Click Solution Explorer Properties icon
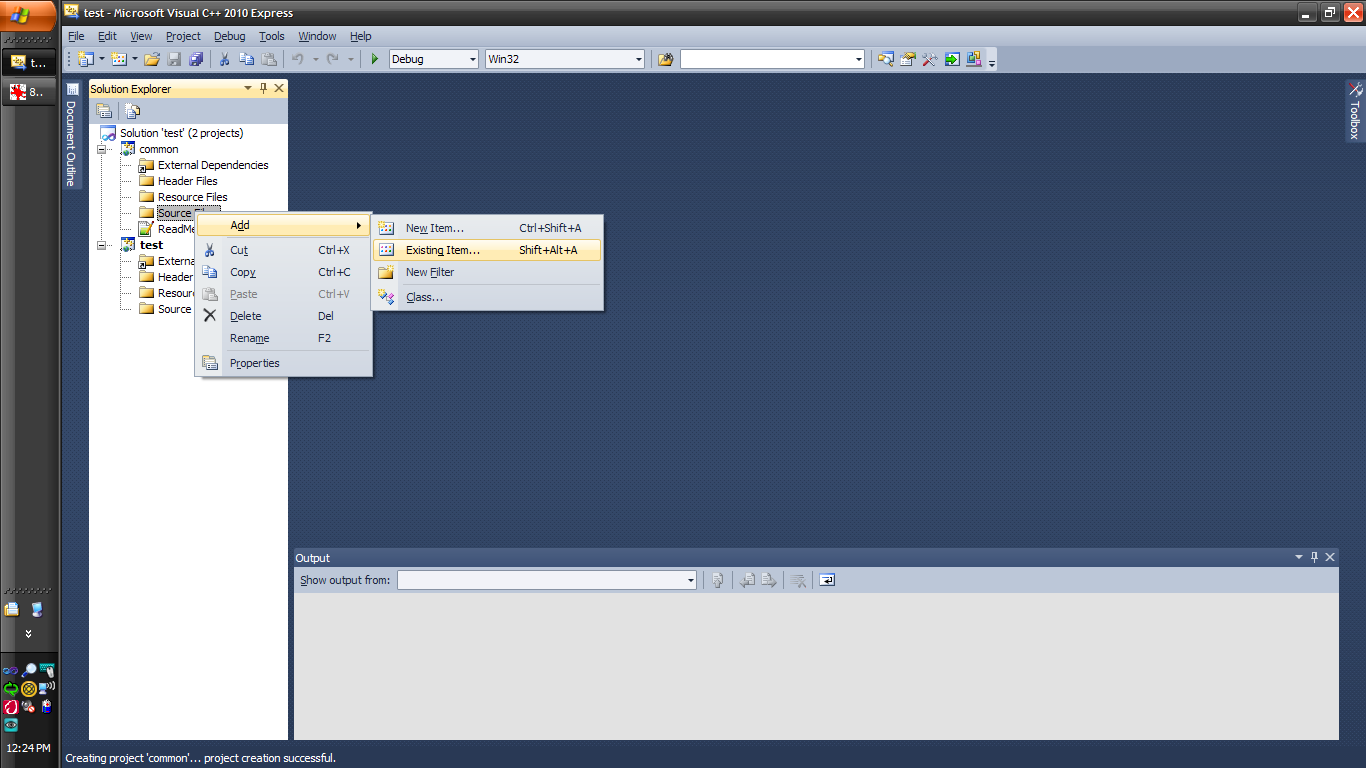Image resolution: width=1366 pixels, height=768 pixels. tap(103, 110)
